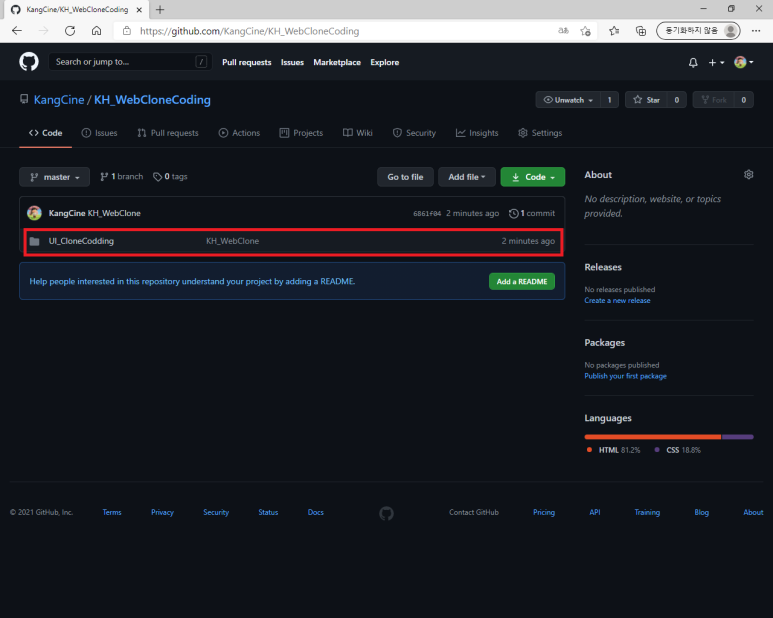View the 0 tags link
This screenshot has height=618, width=773.
pos(170,176)
